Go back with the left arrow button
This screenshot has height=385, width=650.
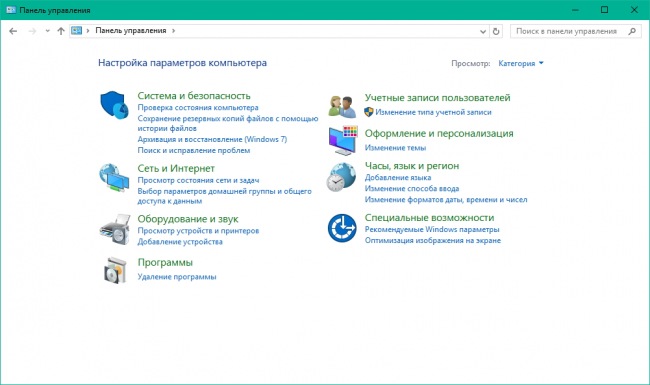(13, 31)
